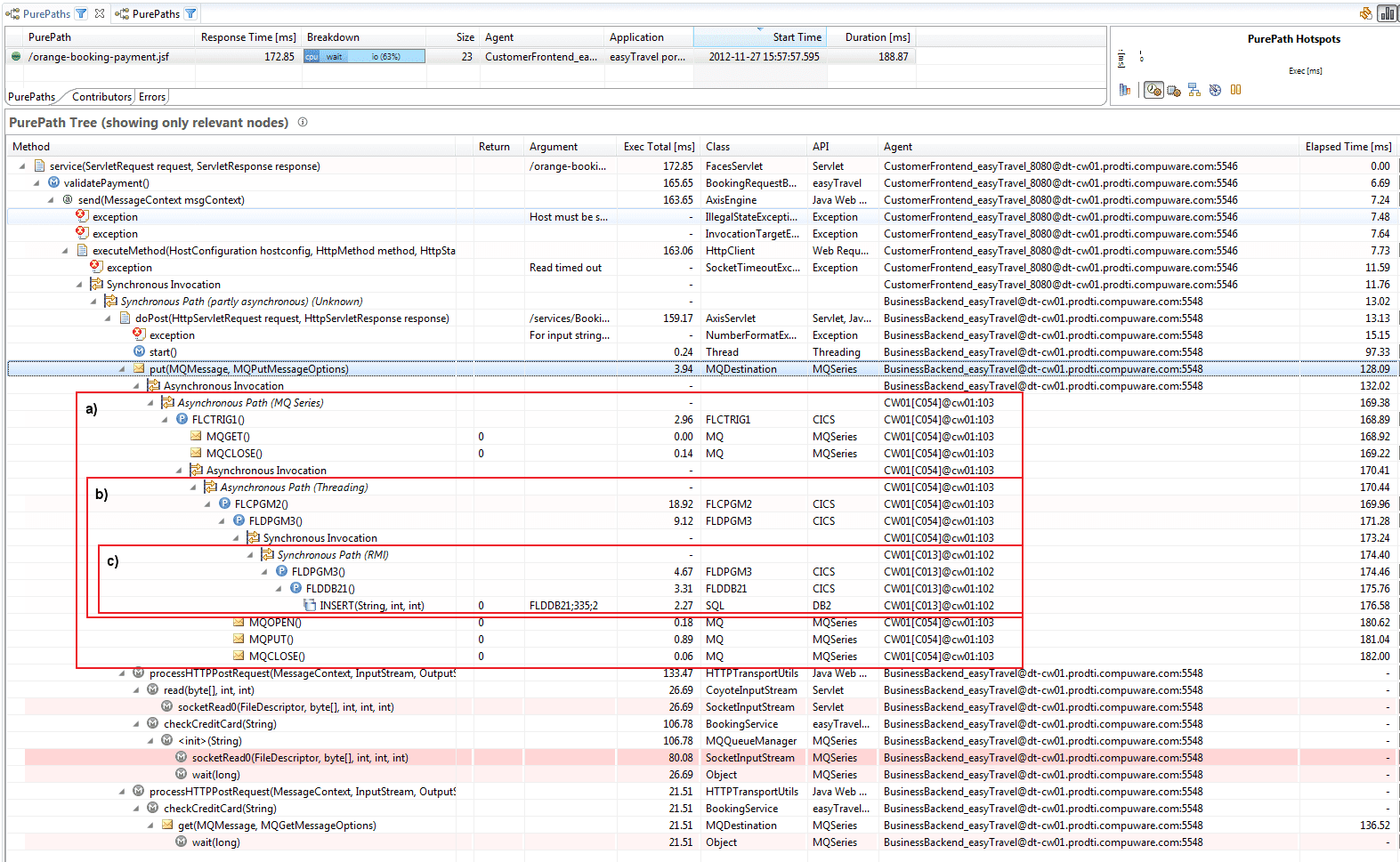
Task: Click the hotspots chart icon
Action: (x=1125, y=90)
